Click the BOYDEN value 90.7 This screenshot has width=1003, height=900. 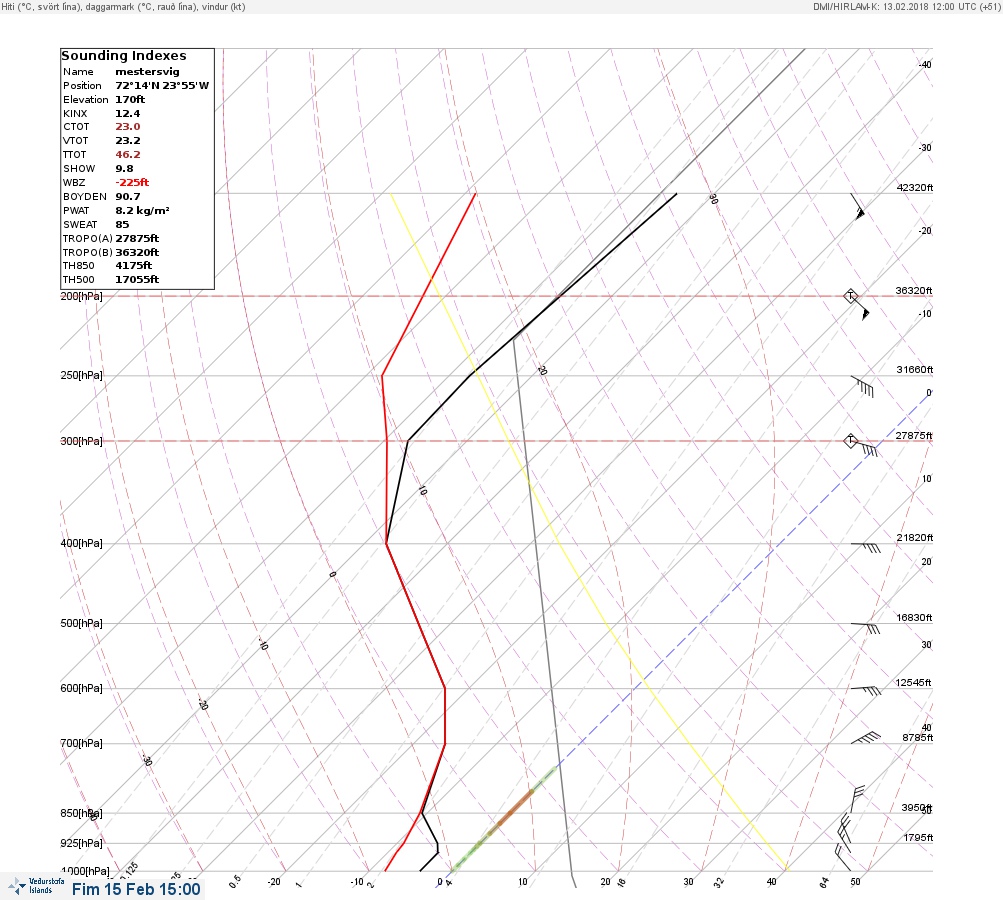(127, 196)
